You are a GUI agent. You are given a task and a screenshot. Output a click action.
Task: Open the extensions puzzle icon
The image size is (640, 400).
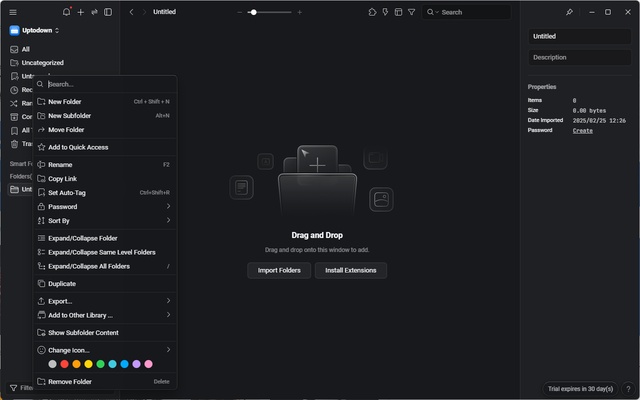[372, 12]
